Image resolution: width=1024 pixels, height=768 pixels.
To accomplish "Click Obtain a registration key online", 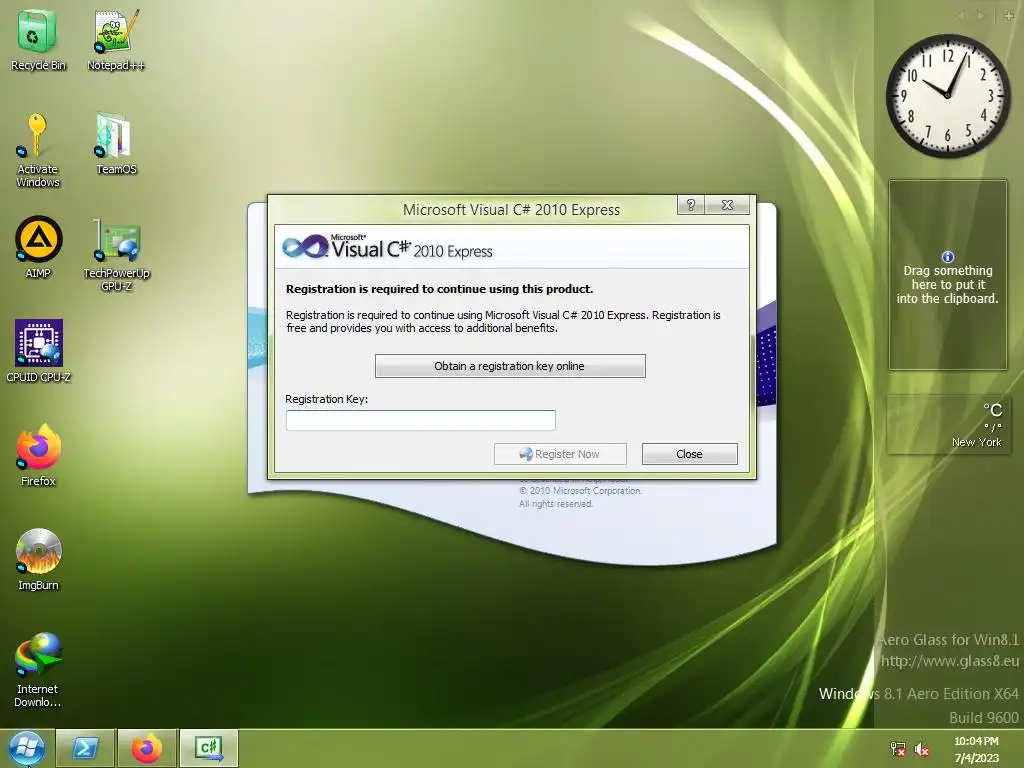I will [510, 366].
